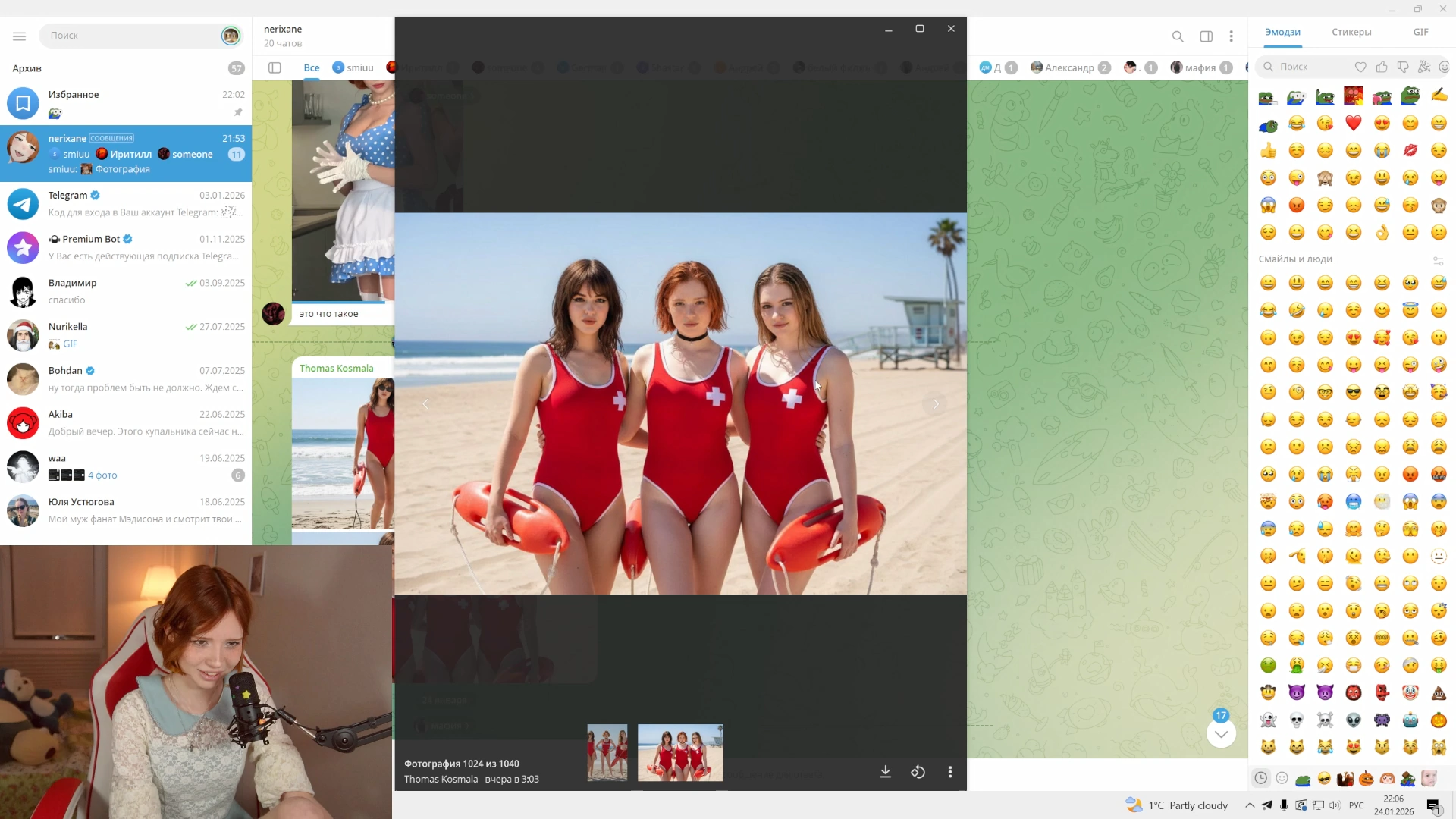
Task: Go to next photo arrow
Action: tap(936, 404)
